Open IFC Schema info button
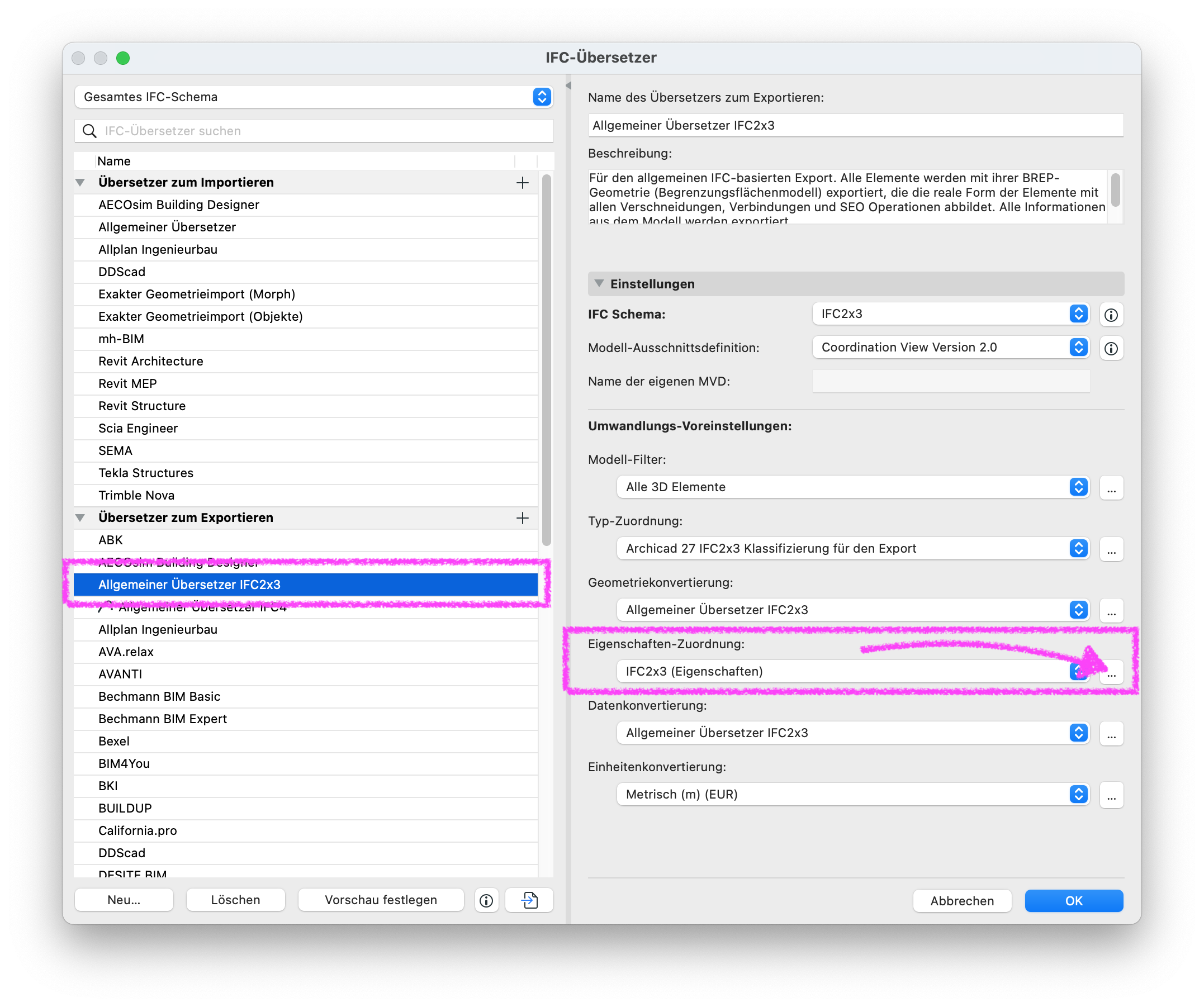The width and height of the screenshot is (1204, 1007). tap(1111, 315)
